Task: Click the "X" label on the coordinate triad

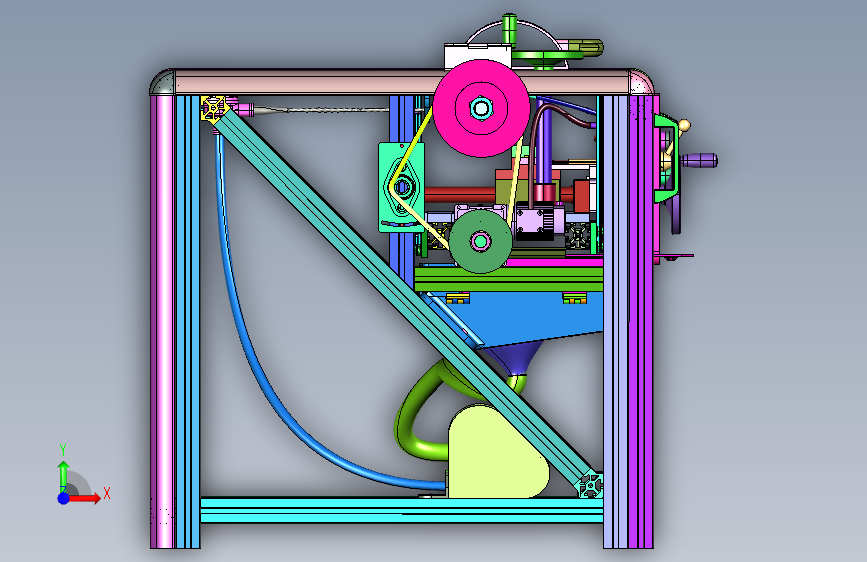Action: click(107, 493)
